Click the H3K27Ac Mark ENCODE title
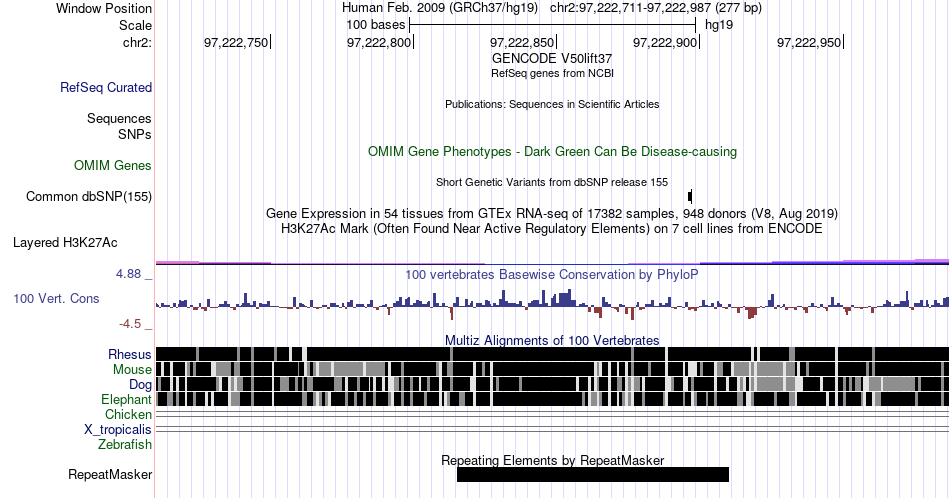 tap(552, 228)
